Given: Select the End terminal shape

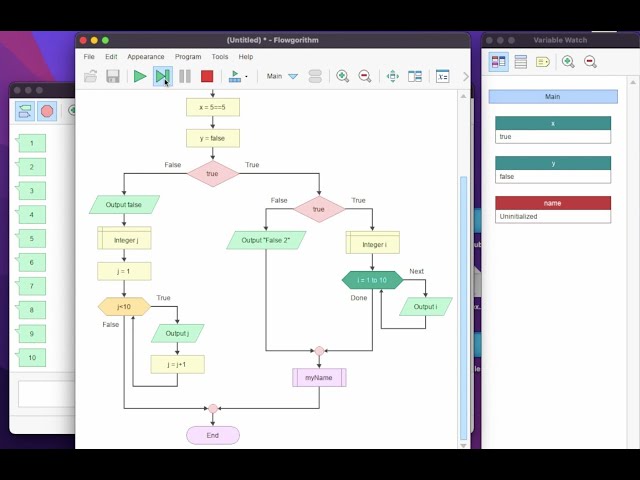Looking at the screenshot, I should [x=213, y=435].
